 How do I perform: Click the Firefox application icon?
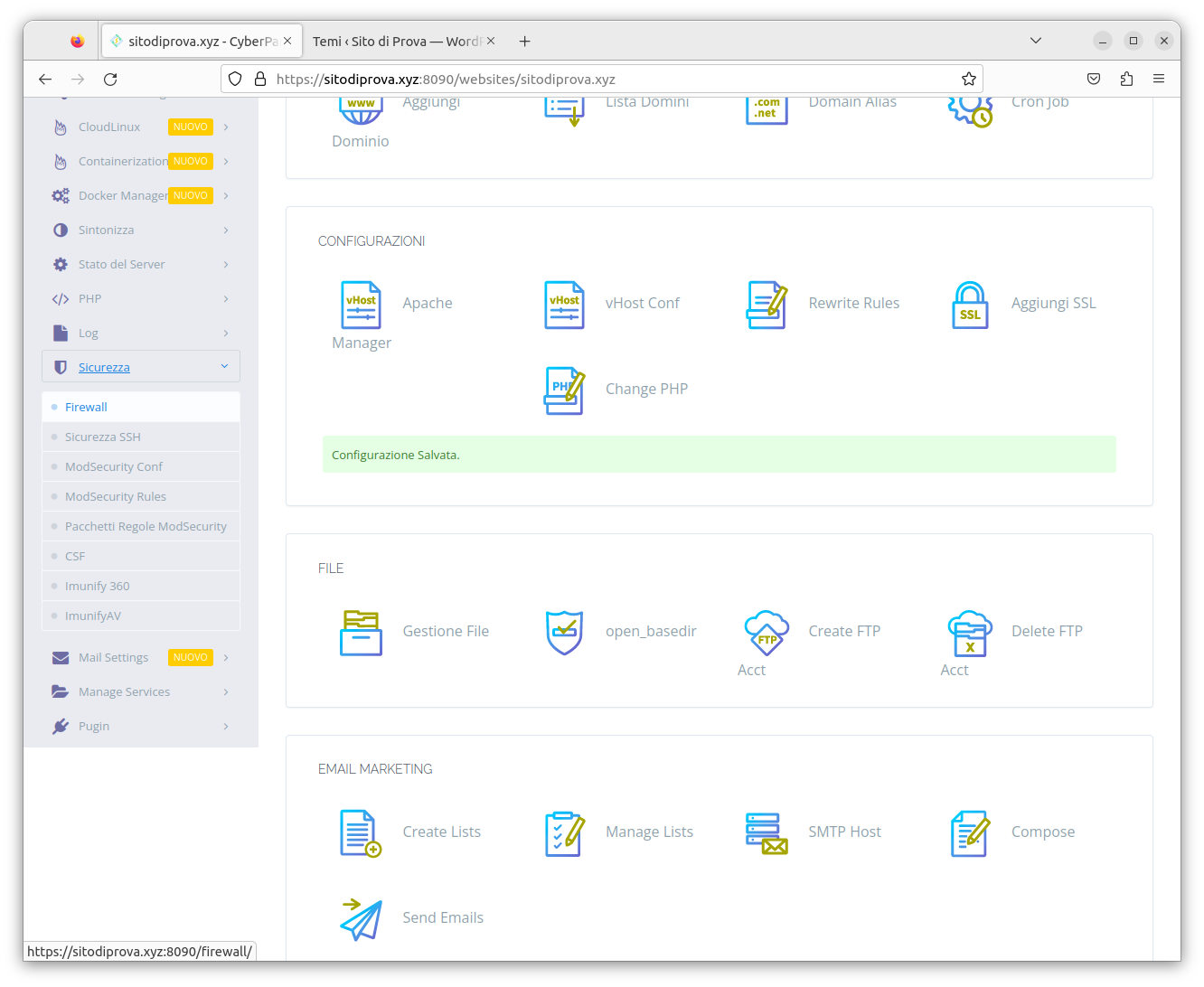click(78, 42)
